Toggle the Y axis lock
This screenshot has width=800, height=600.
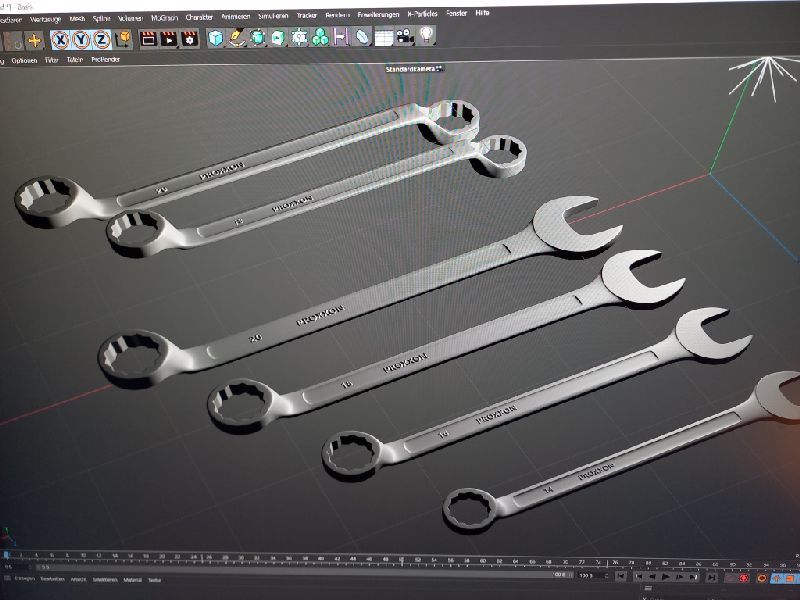tap(81, 40)
